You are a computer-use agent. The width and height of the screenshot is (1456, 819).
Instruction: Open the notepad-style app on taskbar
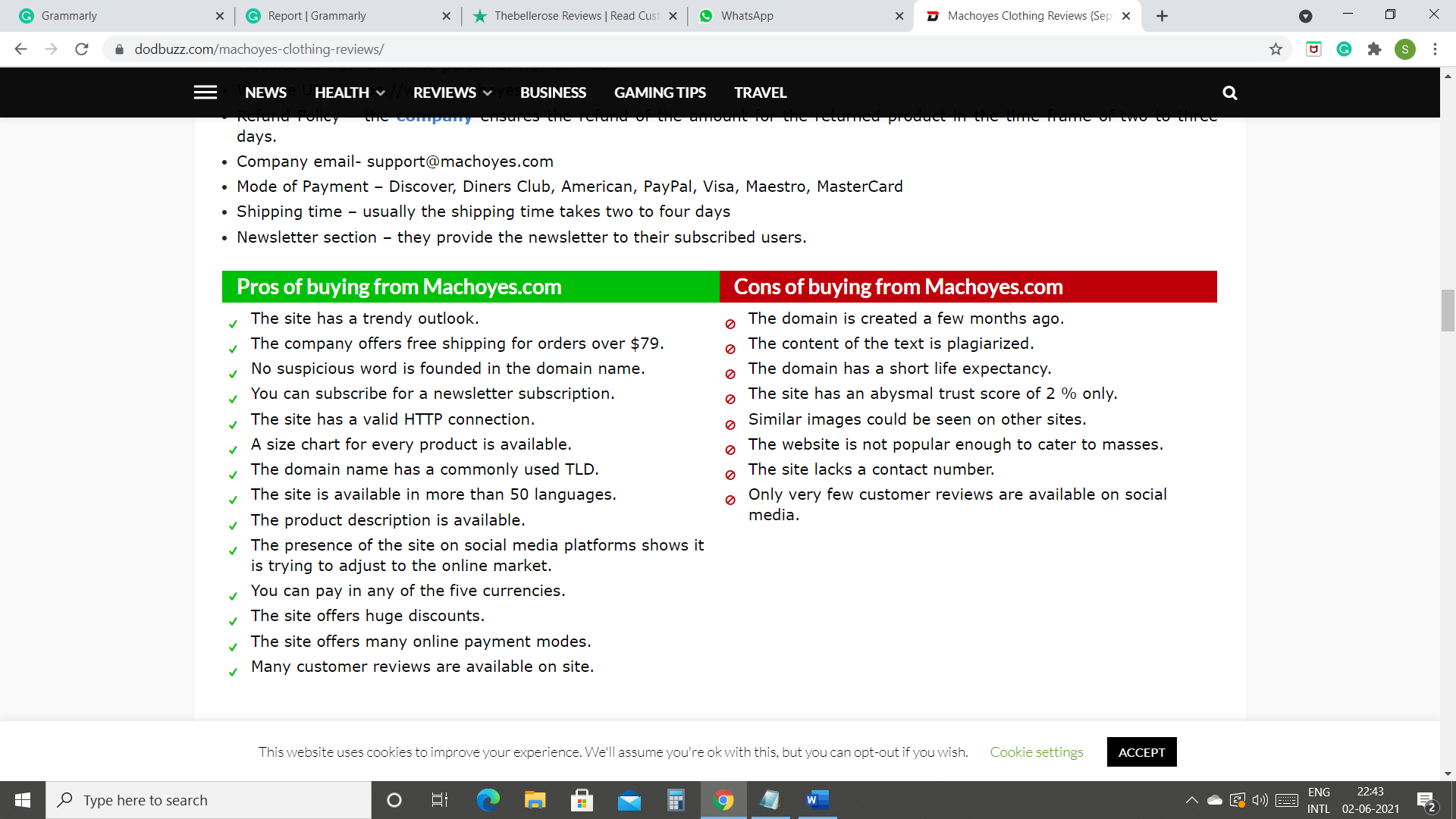point(770,800)
